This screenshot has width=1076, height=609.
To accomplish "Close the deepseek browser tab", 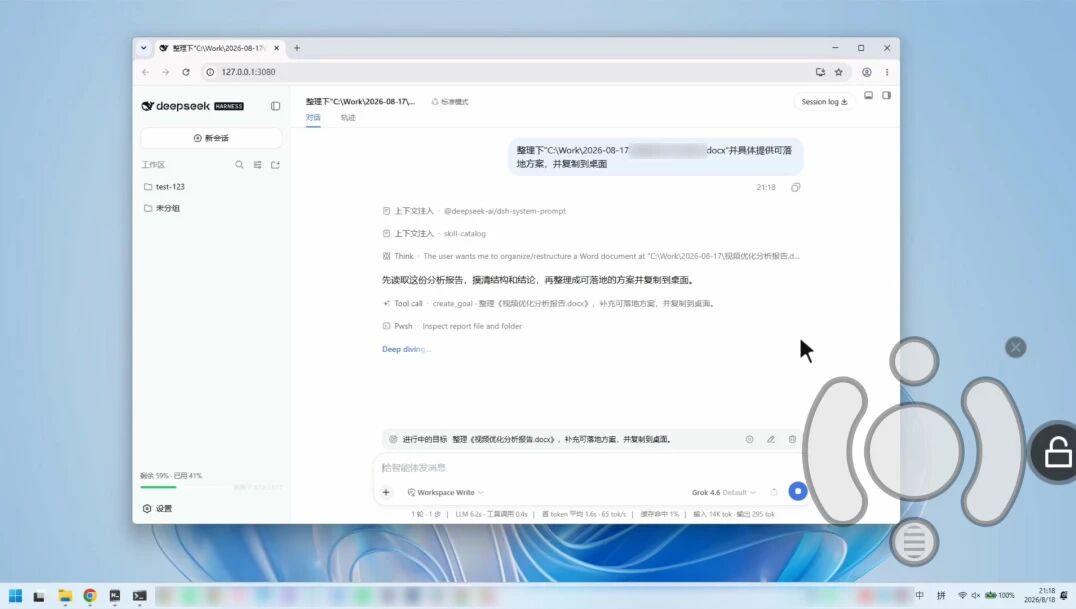I will (277, 48).
